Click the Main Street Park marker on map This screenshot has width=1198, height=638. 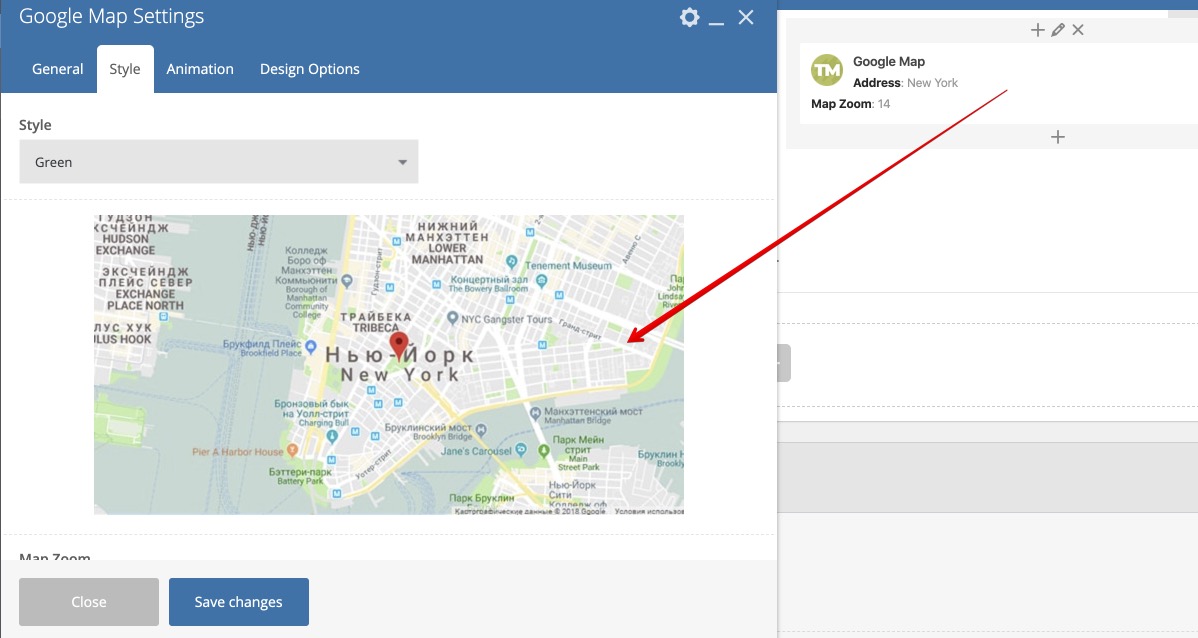[543, 451]
